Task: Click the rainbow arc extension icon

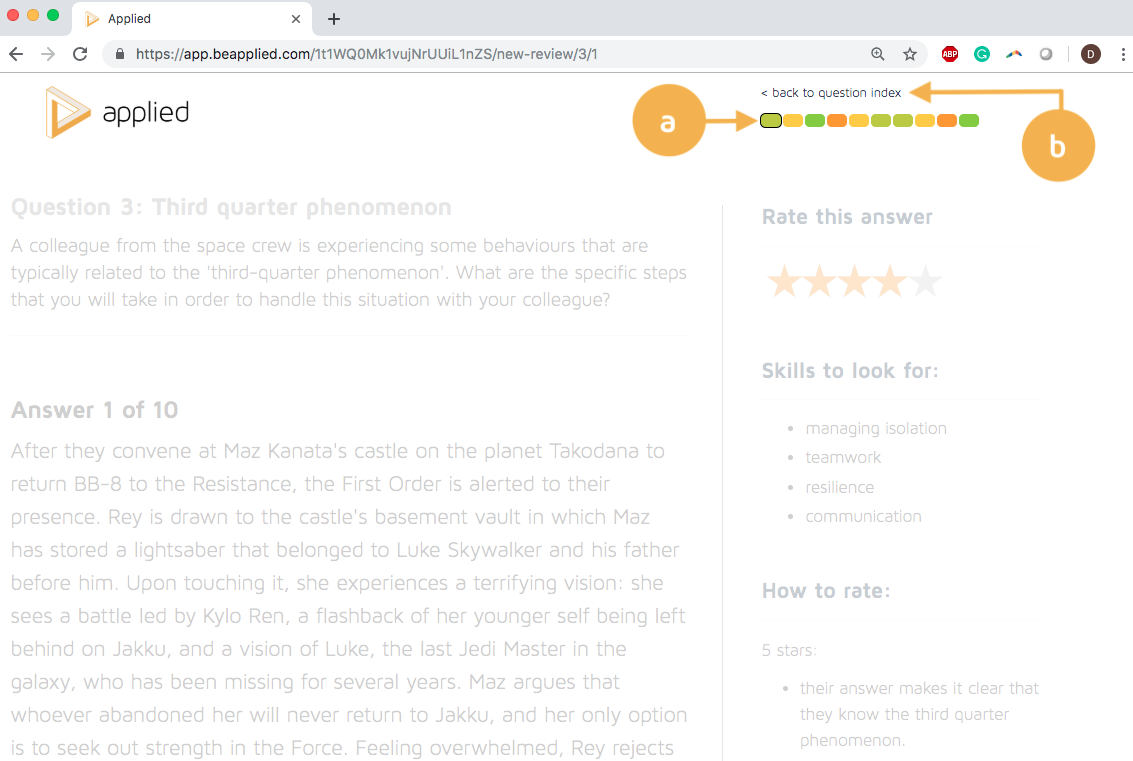Action: (1014, 54)
